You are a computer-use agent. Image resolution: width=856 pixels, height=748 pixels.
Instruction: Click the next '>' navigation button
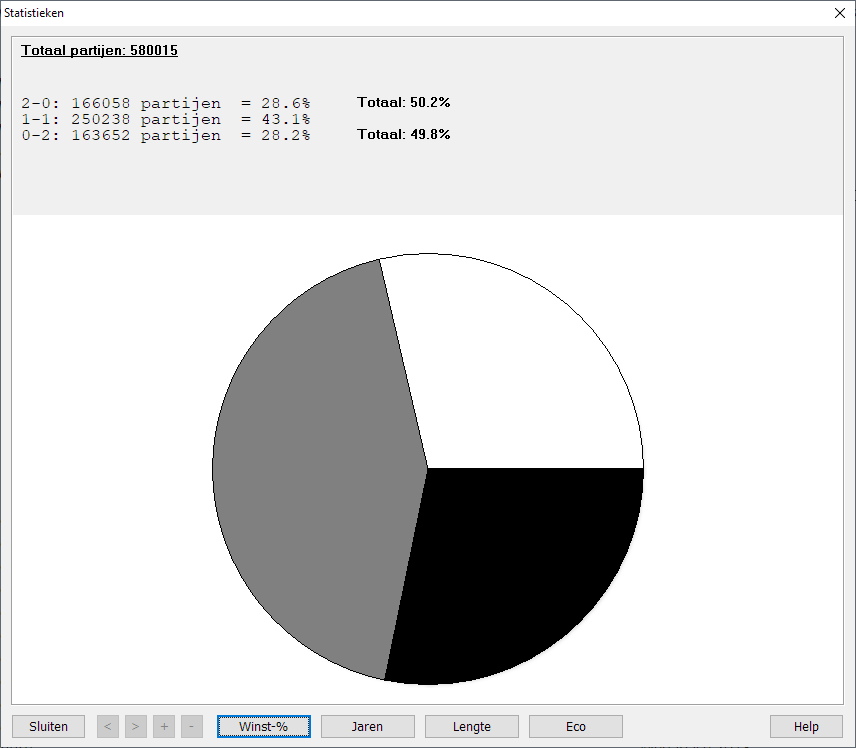(136, 727)
